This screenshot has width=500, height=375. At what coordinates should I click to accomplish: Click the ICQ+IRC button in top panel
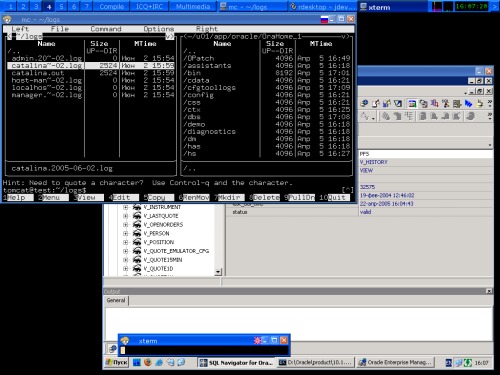click(149, 6)
